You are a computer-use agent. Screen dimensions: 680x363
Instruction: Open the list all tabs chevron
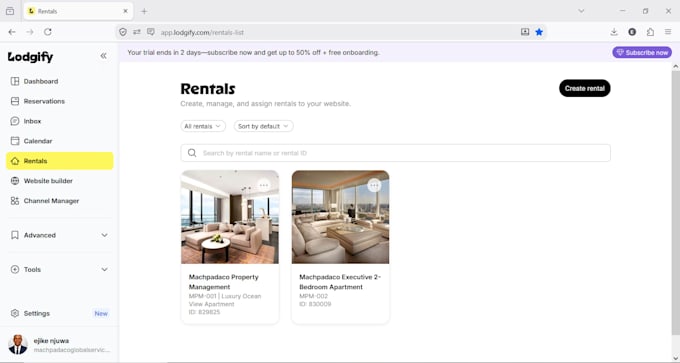click(582, 11)
